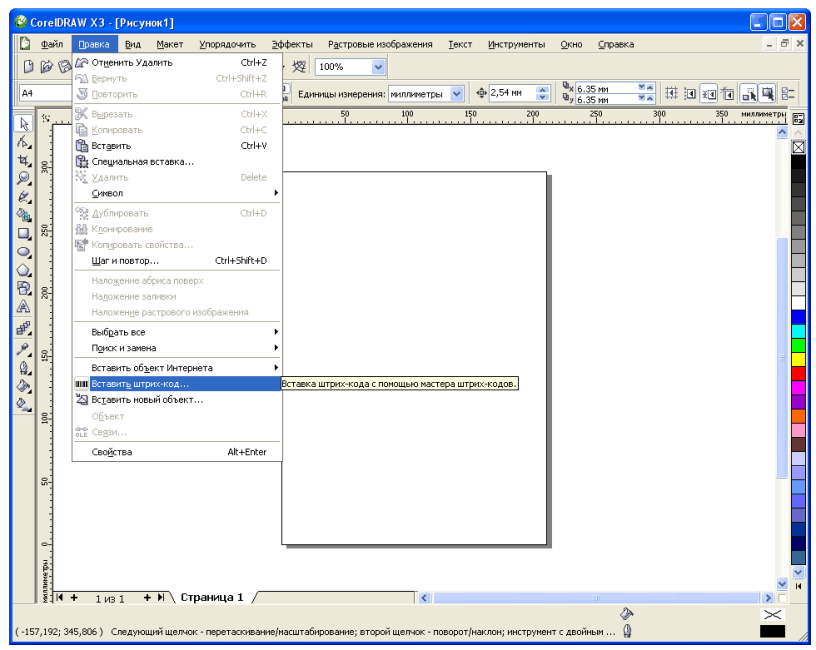
Task: Choose Отменить Удалить in the menu
Action: coord(177,62)
